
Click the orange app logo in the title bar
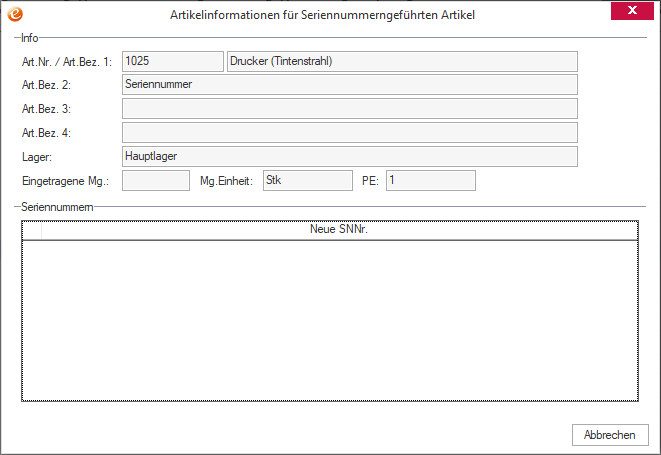(x=15, y=14)
